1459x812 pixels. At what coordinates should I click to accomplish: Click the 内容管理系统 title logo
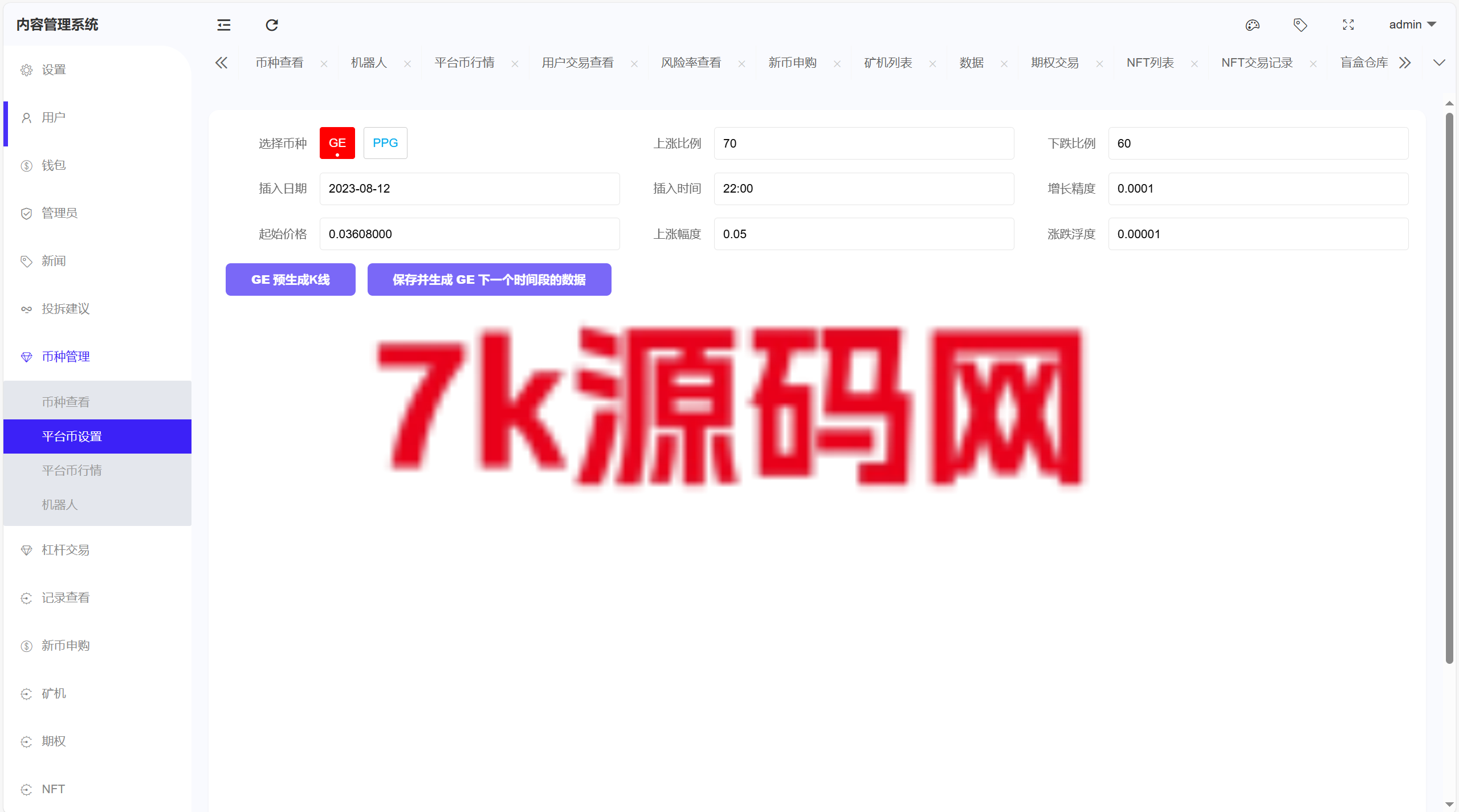[57, 25]
